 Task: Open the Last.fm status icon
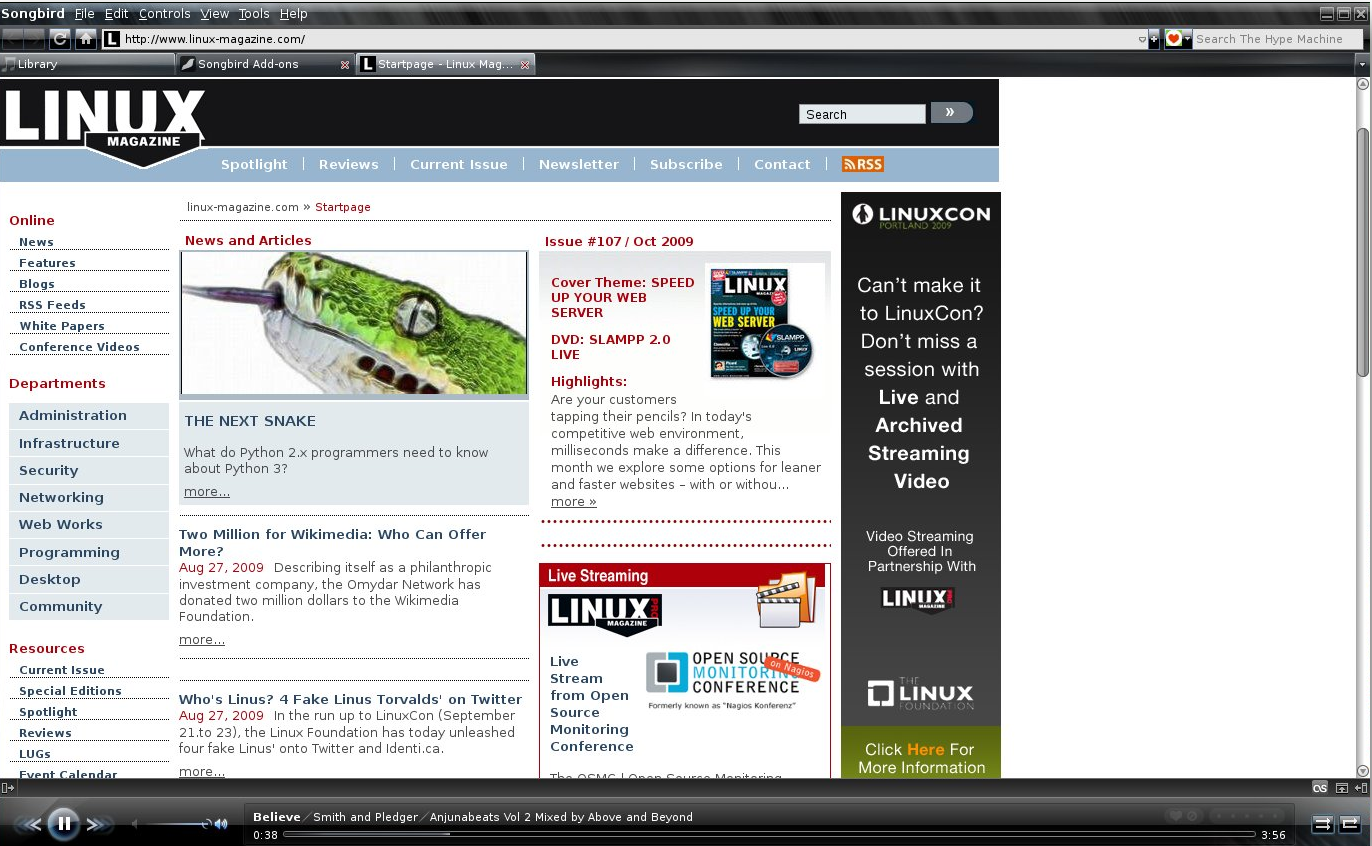click(1320, 788)
